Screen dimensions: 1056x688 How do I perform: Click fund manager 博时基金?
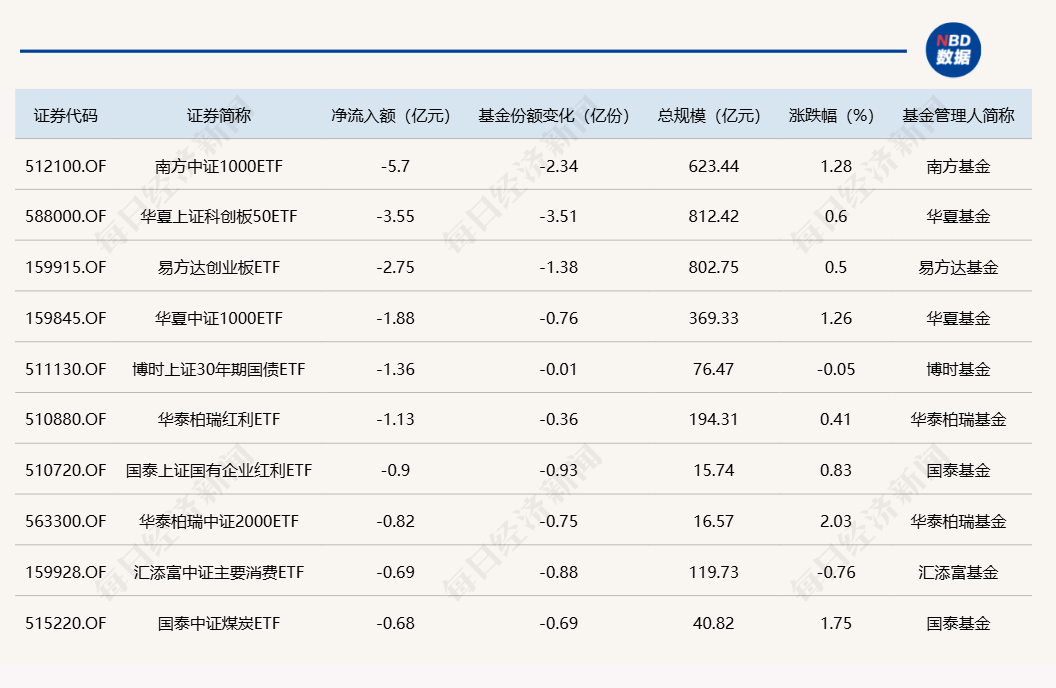coord(958,369)
